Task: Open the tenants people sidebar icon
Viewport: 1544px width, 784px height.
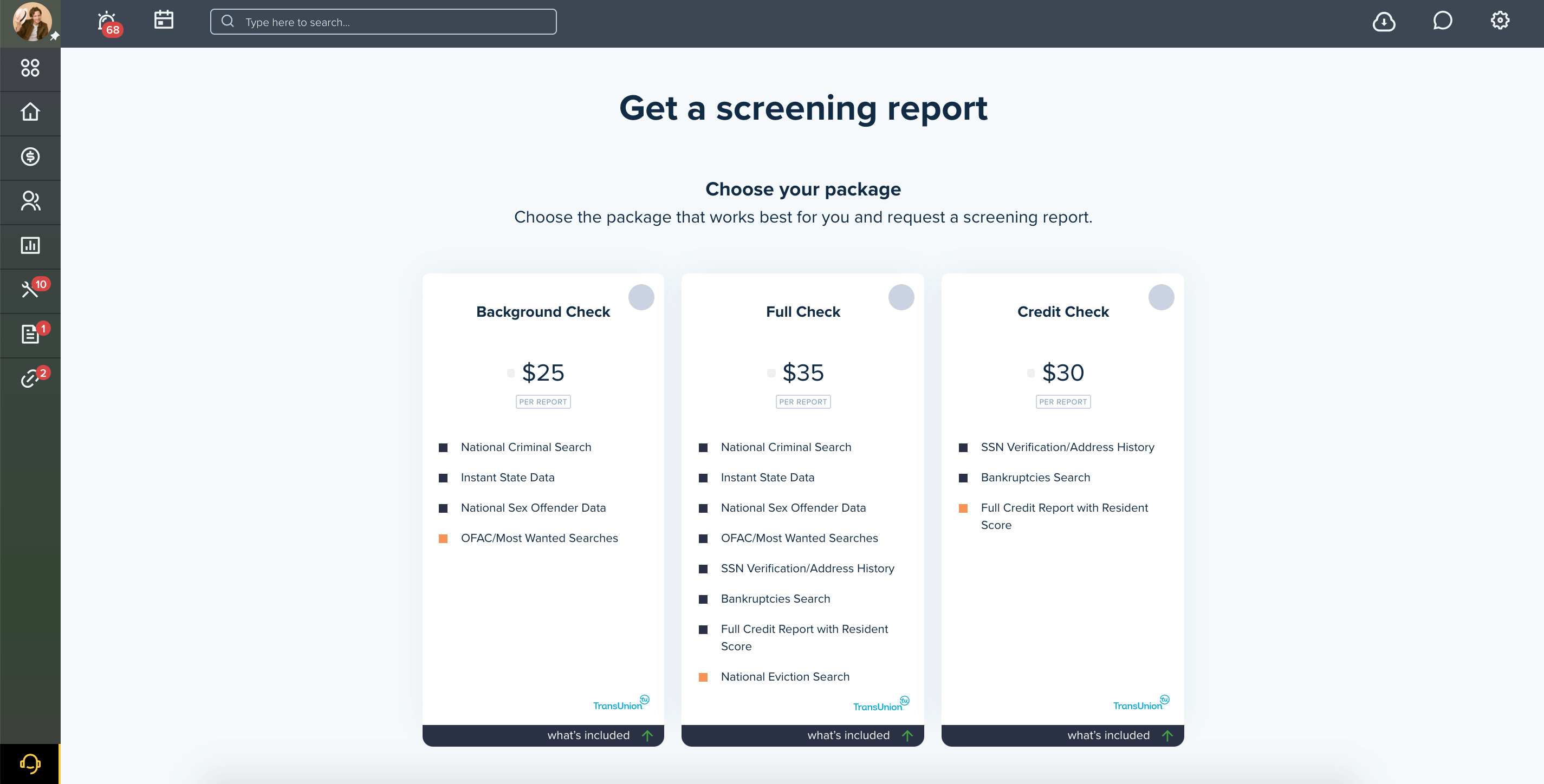Action: point(30,201)
